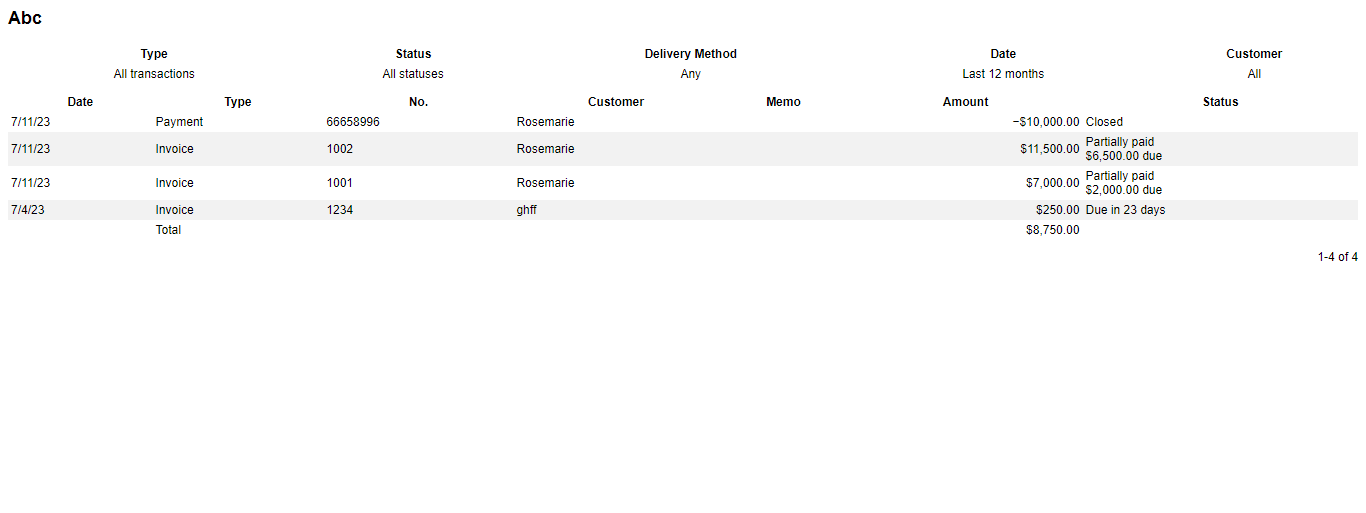Click the $8,750.00 total amount

point(1053,230)
